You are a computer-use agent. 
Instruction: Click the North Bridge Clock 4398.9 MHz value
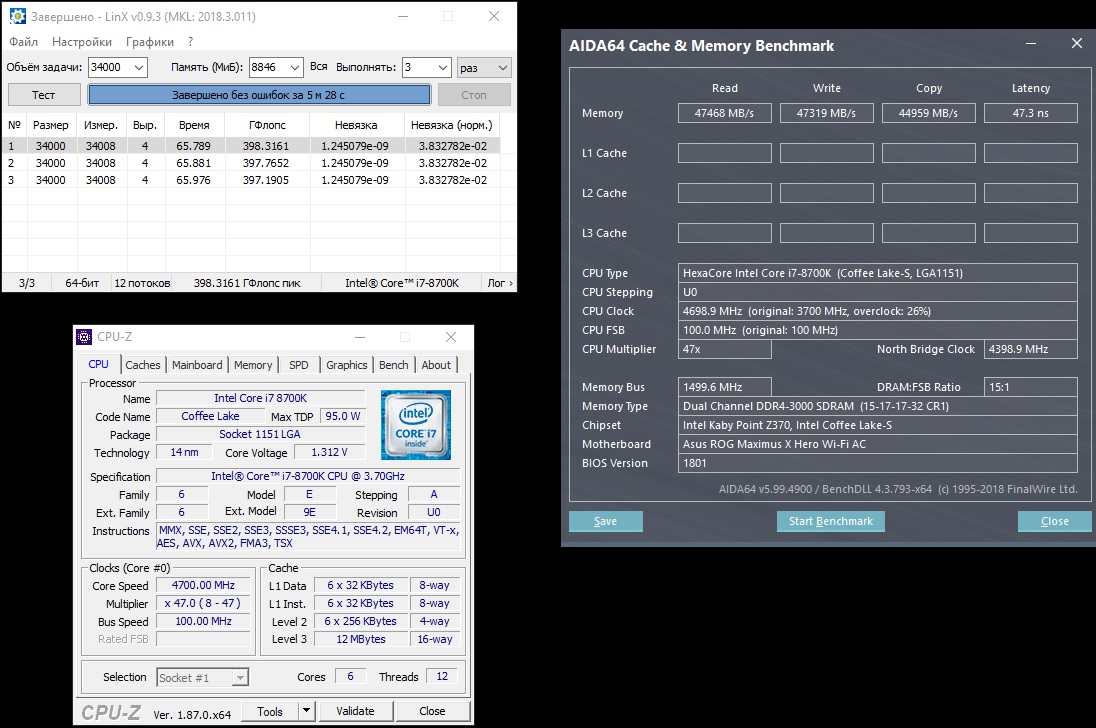click(x=1031, y=349)
